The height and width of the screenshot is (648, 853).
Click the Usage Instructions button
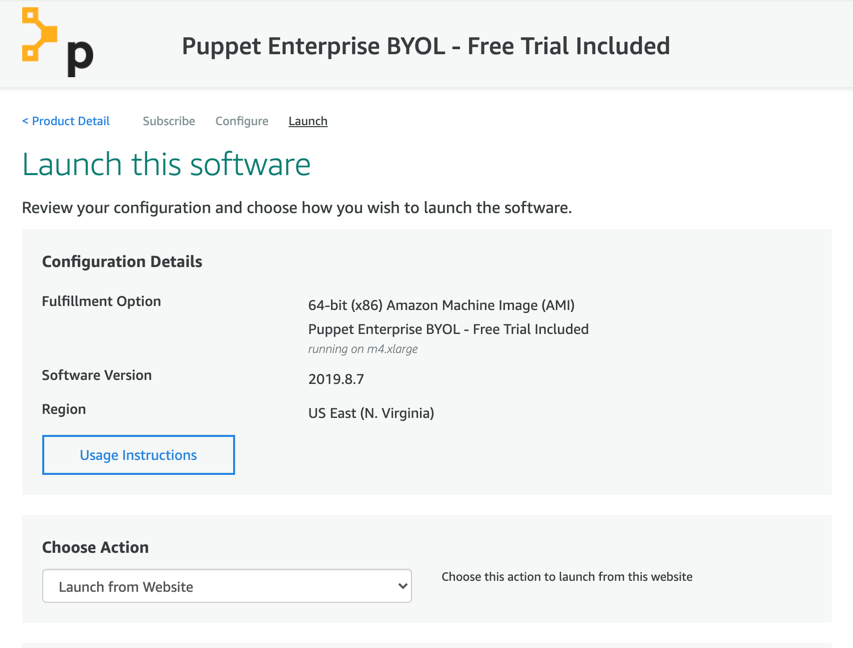tap(139, 455)
